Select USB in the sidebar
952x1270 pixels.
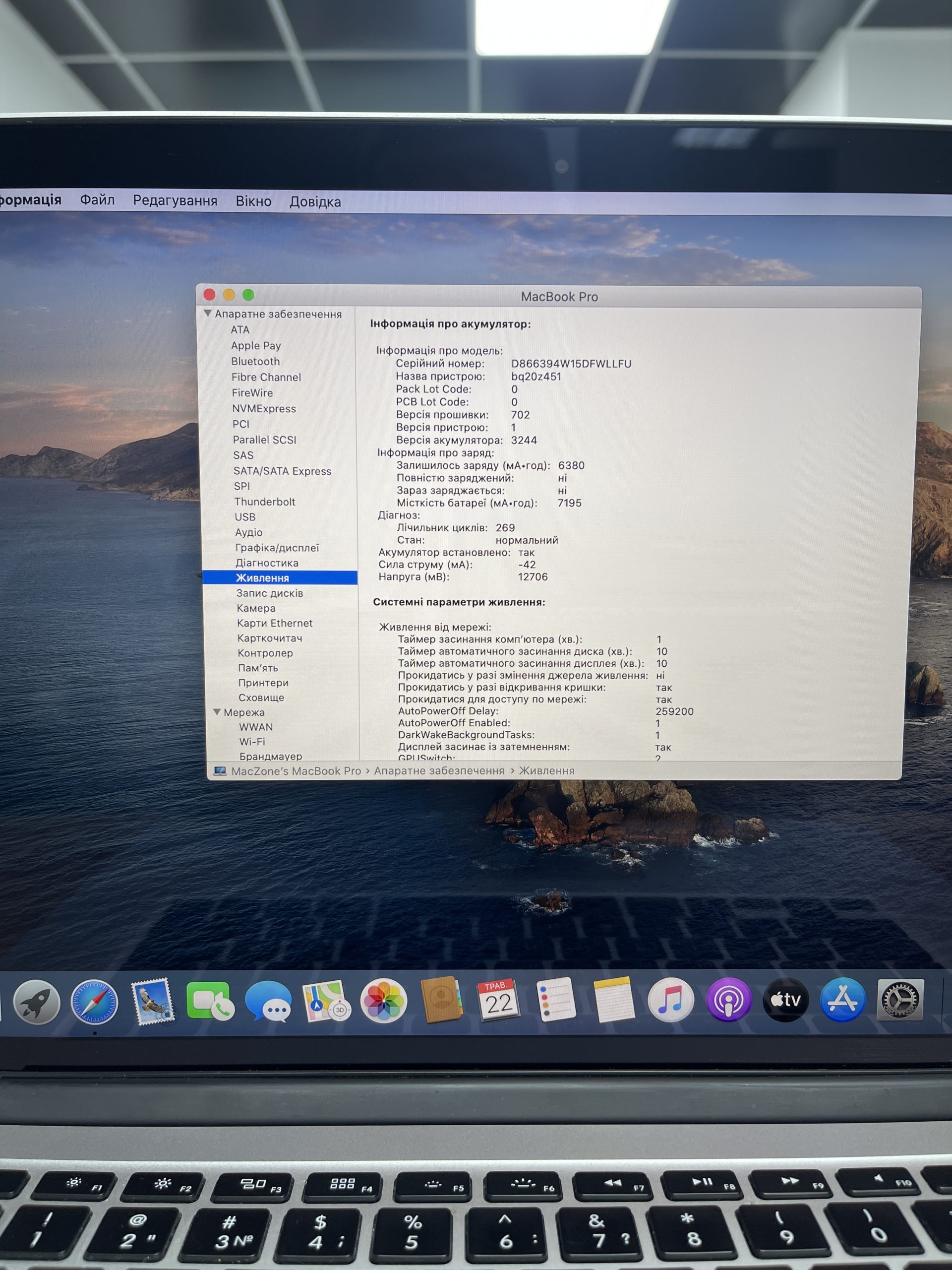pyautogui.click(x=245, y=517)
